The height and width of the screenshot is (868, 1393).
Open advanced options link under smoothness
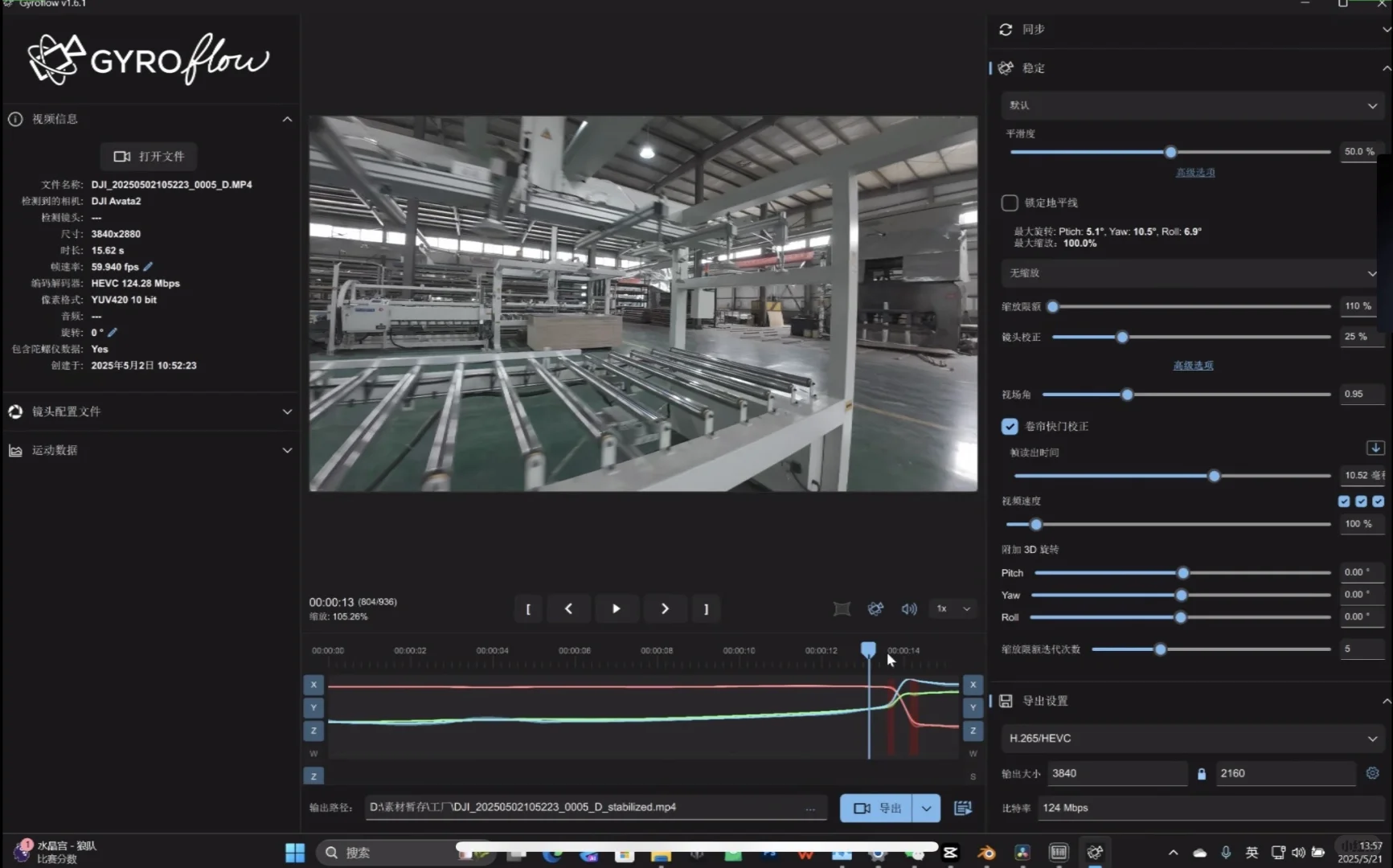tap(1195, 173)
